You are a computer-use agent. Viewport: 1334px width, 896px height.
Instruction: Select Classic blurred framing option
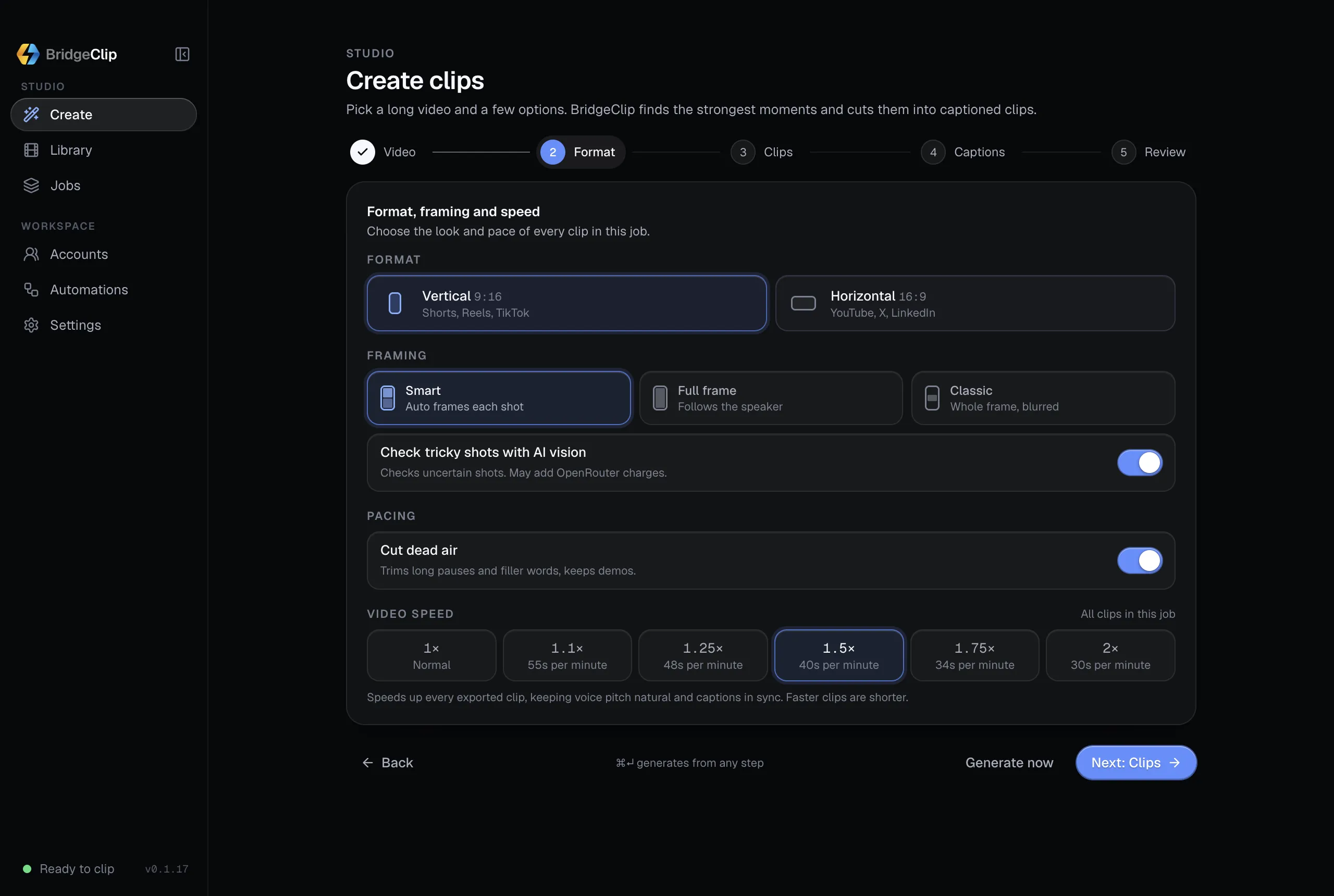1043,399
